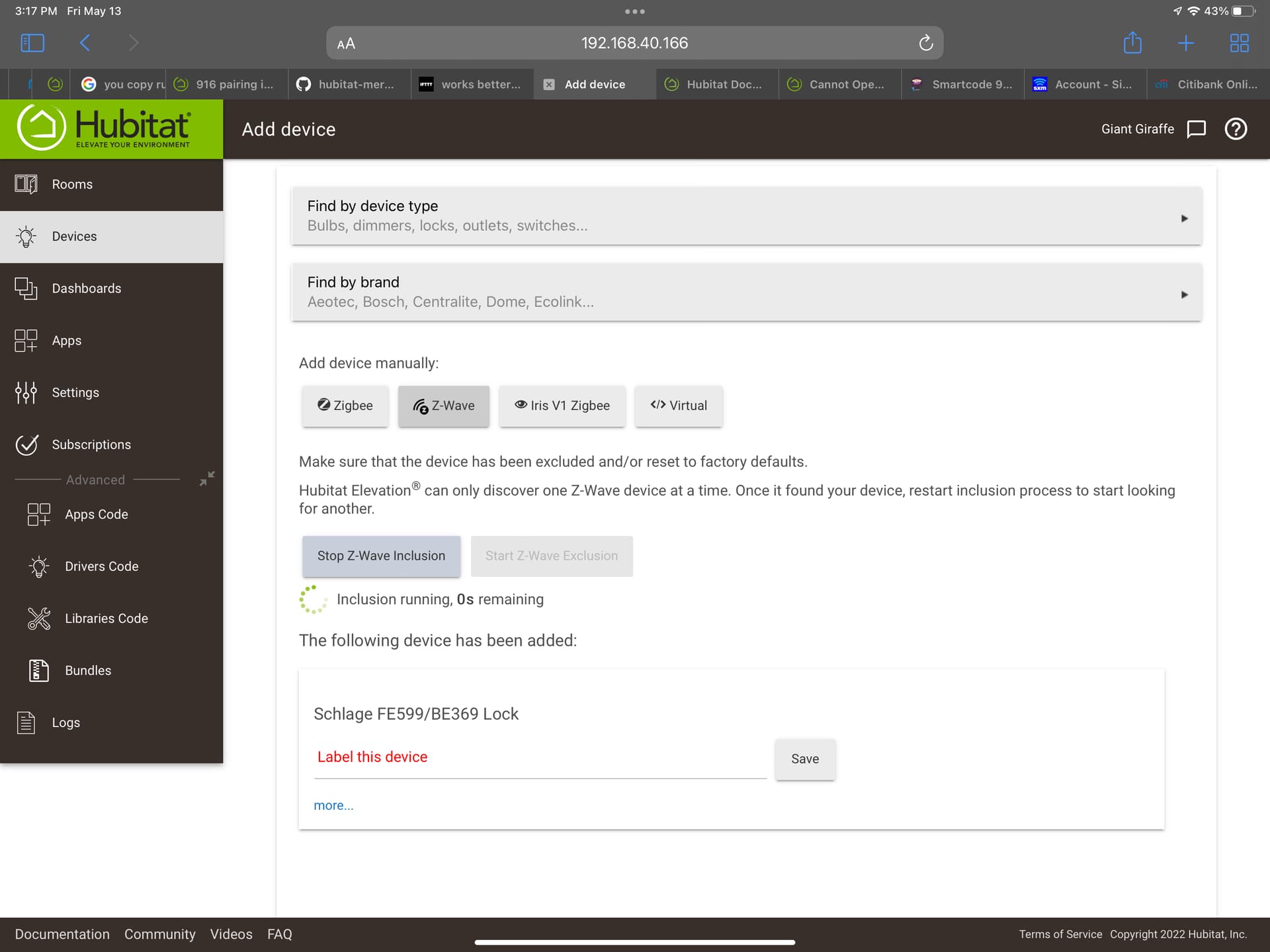Image resolution: width=1270 pixels, height=952 pixels.
Task: Open Apps Code page
Action: pyautogui.click(x=111, y=514)
